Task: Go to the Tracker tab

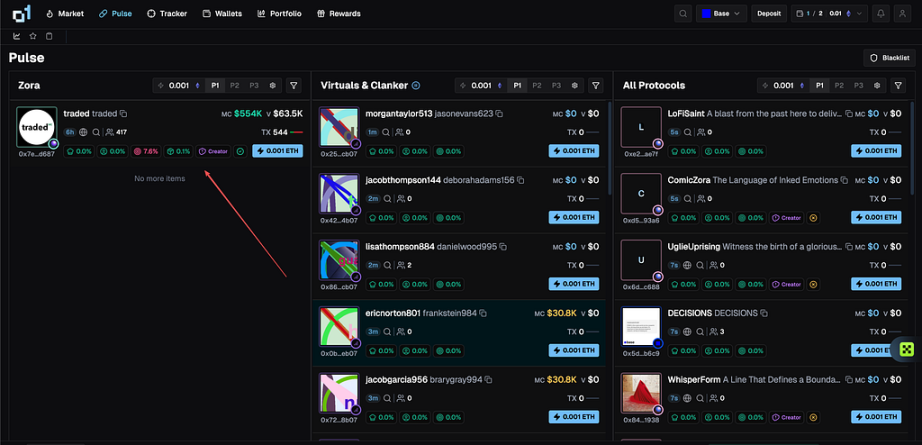Action: 166,14
